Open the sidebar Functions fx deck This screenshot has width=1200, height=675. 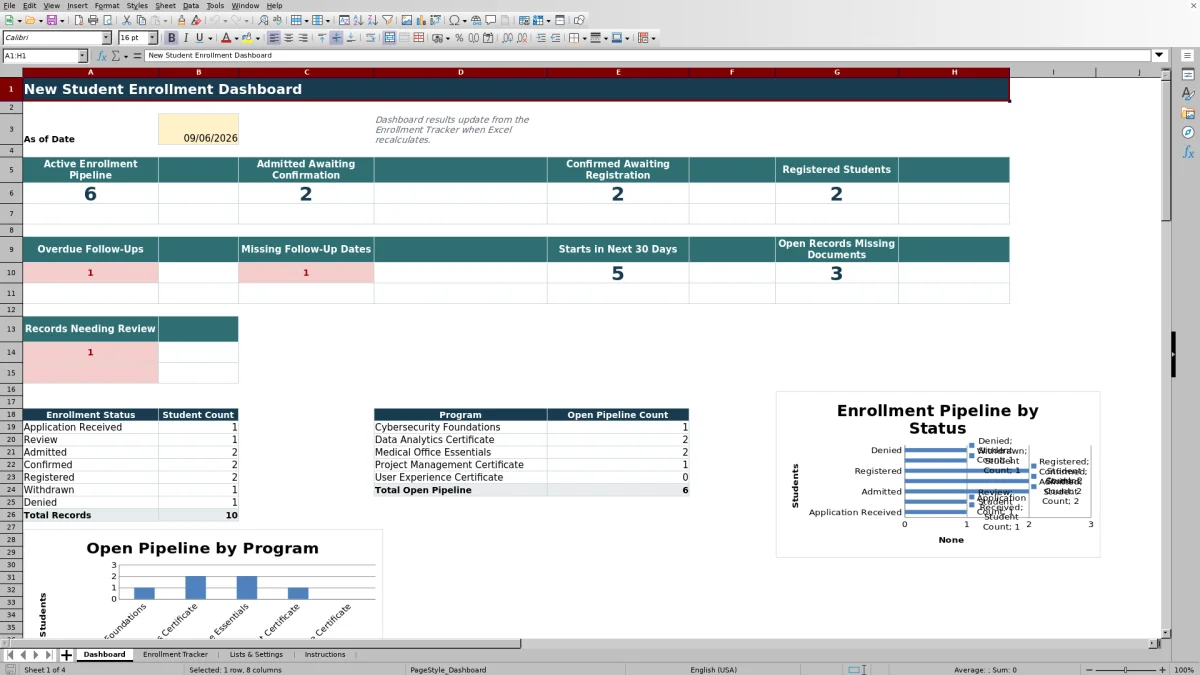pos(1188,152)
